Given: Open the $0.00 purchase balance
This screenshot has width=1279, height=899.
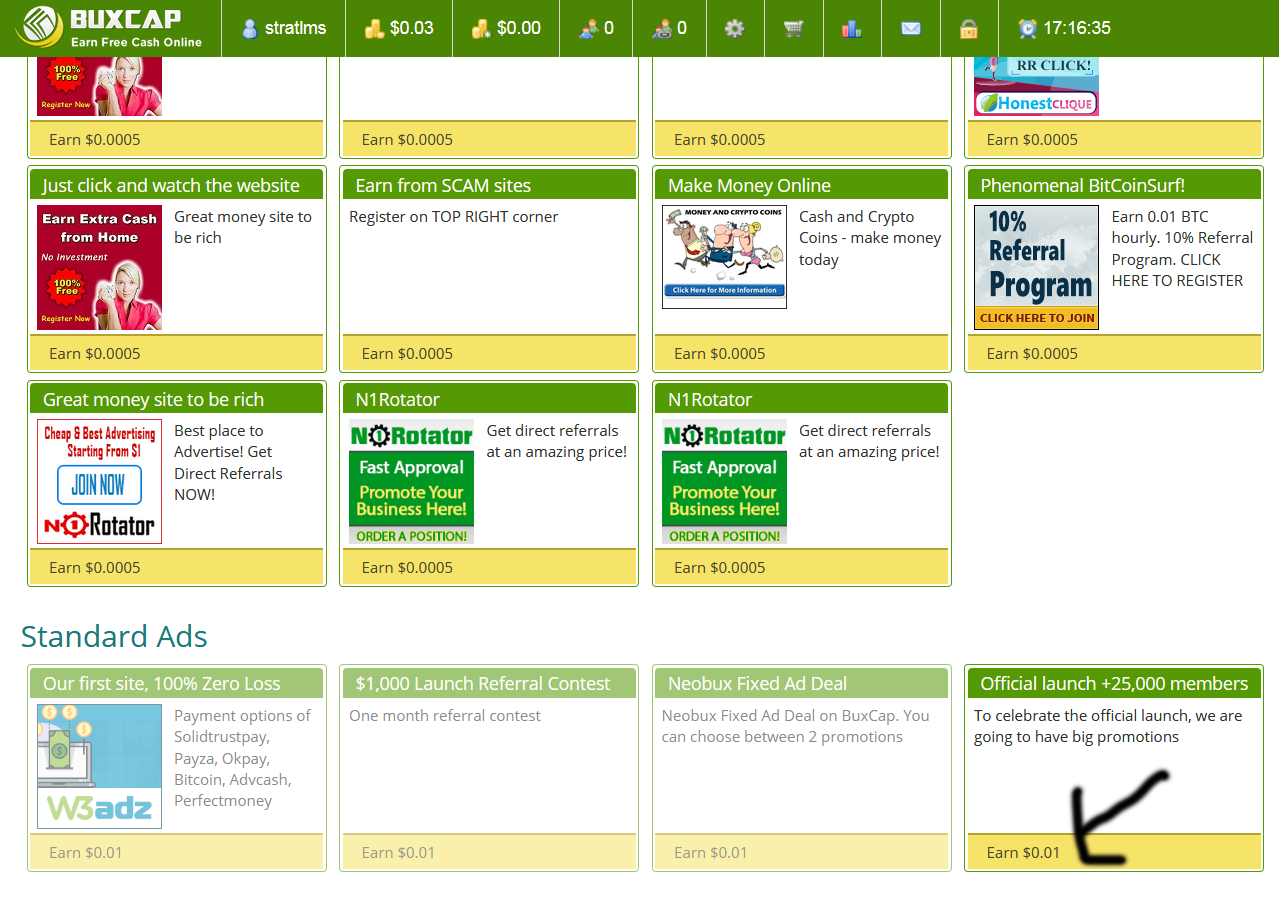Looking at the screenshot, I should coord(506,28).
